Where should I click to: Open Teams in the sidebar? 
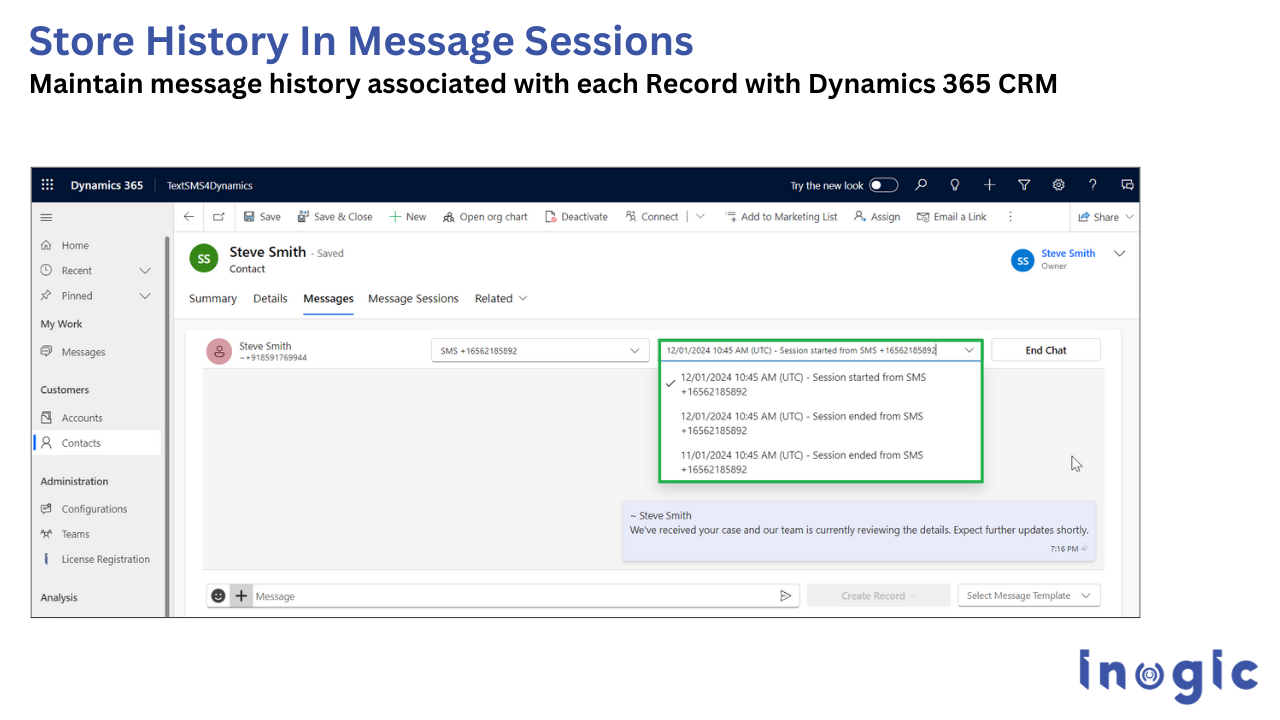click(x=75, y=534)
